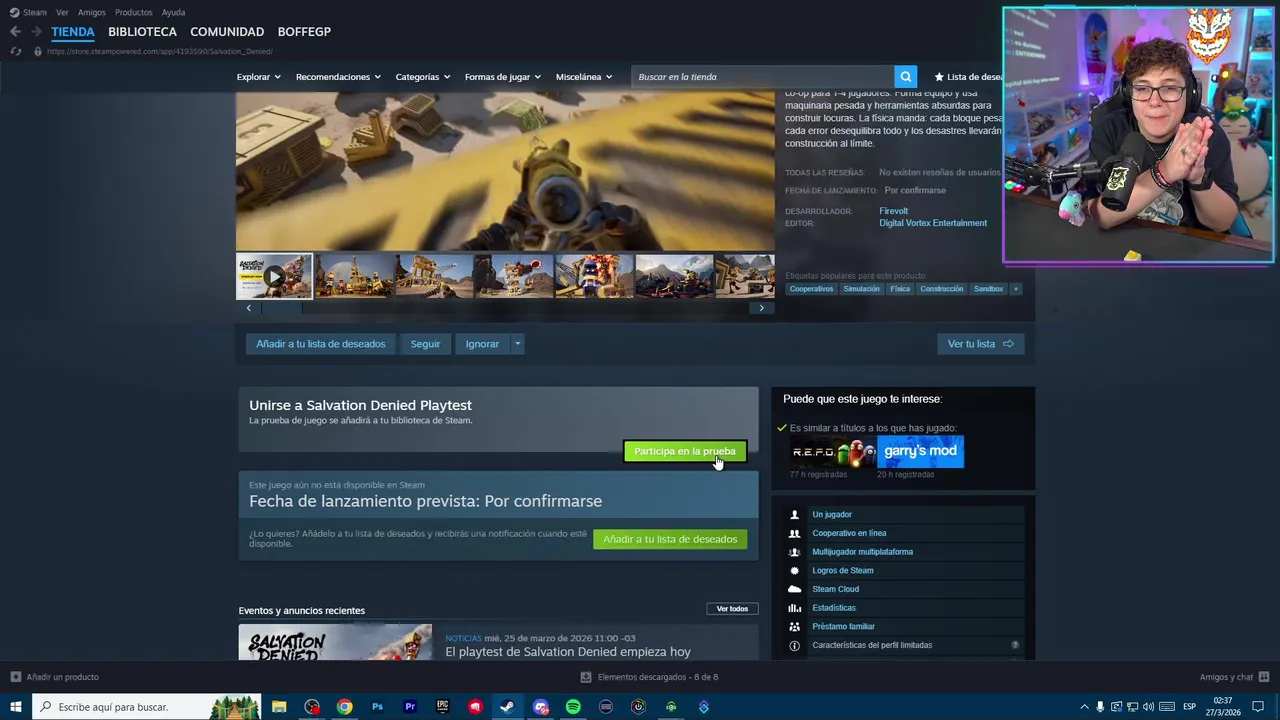The height and width of the screenshot is (720, 1280).
Task: Open Photoshop from taskbar
Action: coord(377,707)
